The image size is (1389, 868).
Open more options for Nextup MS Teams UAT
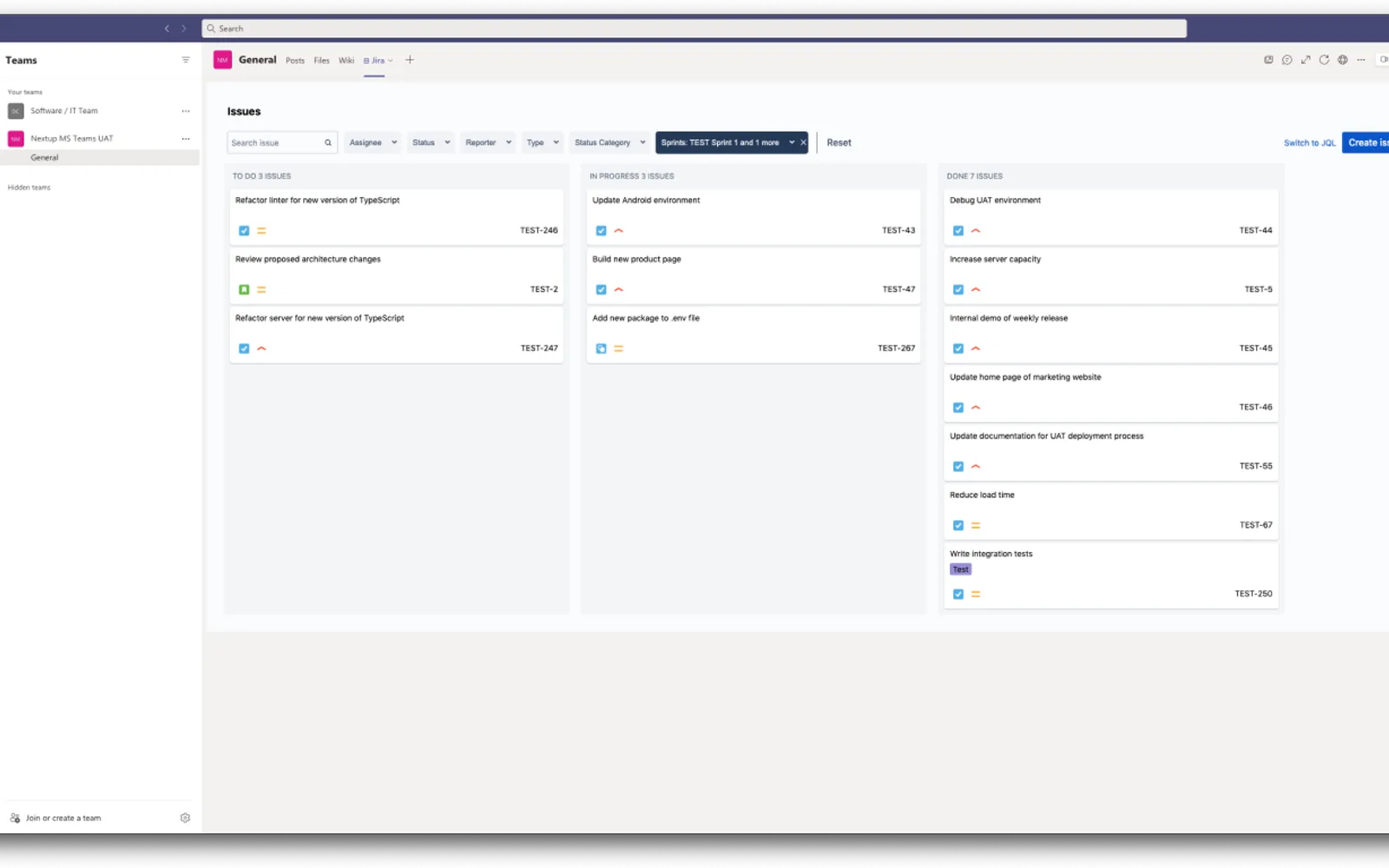185,139
